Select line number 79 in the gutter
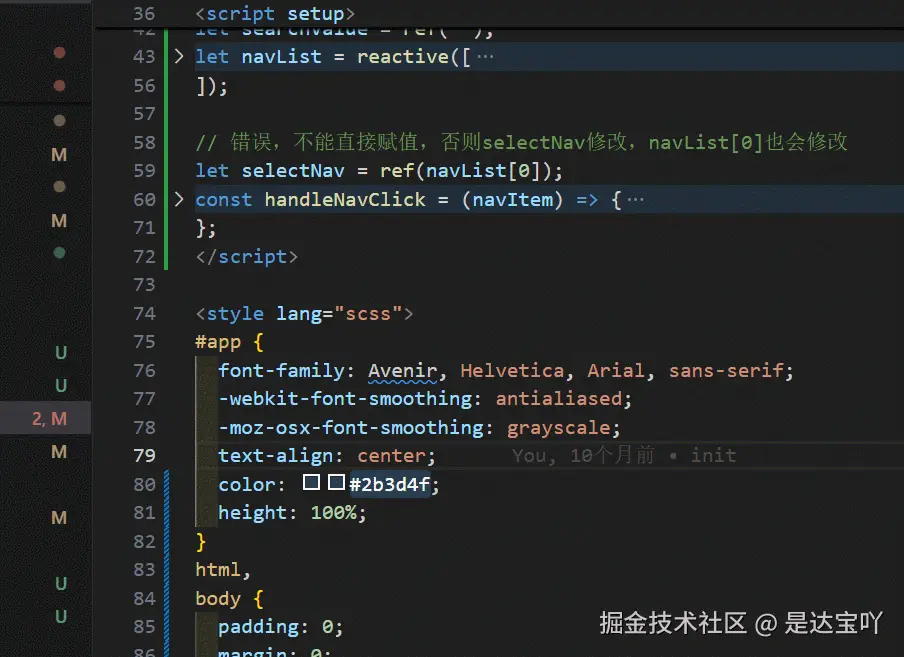 (143, 456)
